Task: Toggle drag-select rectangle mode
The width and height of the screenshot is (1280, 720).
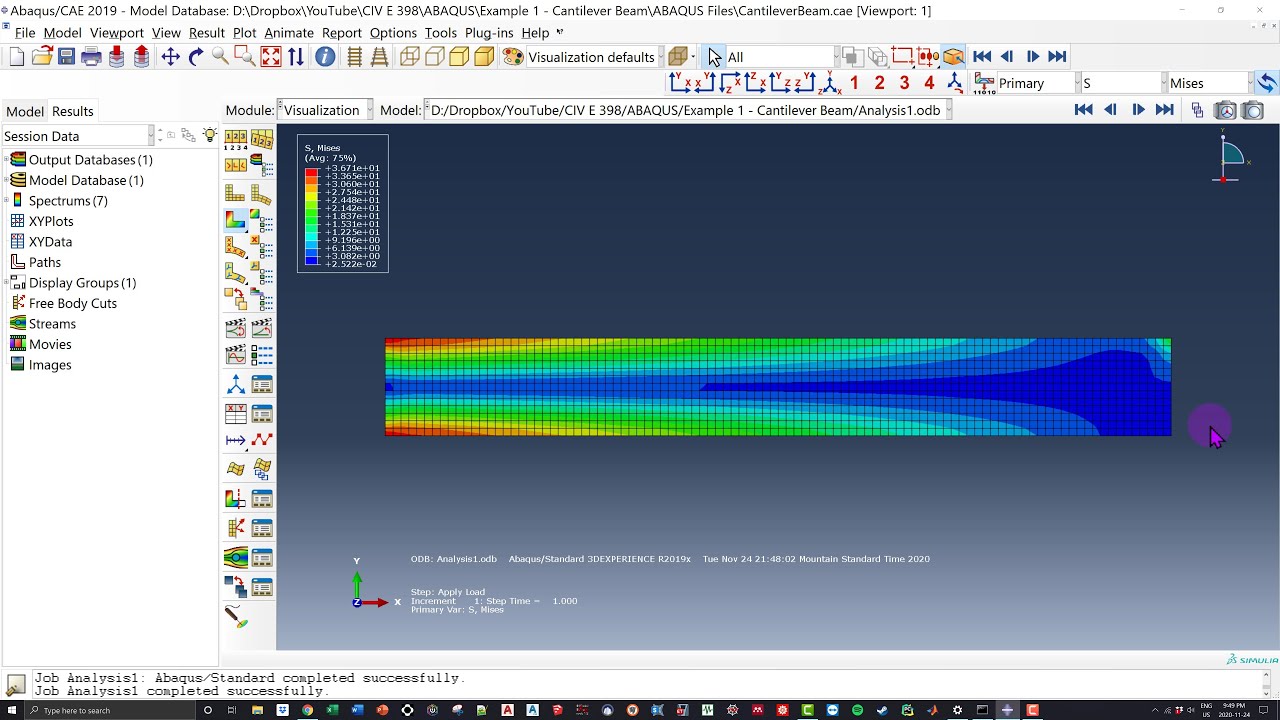Action: 903,57
